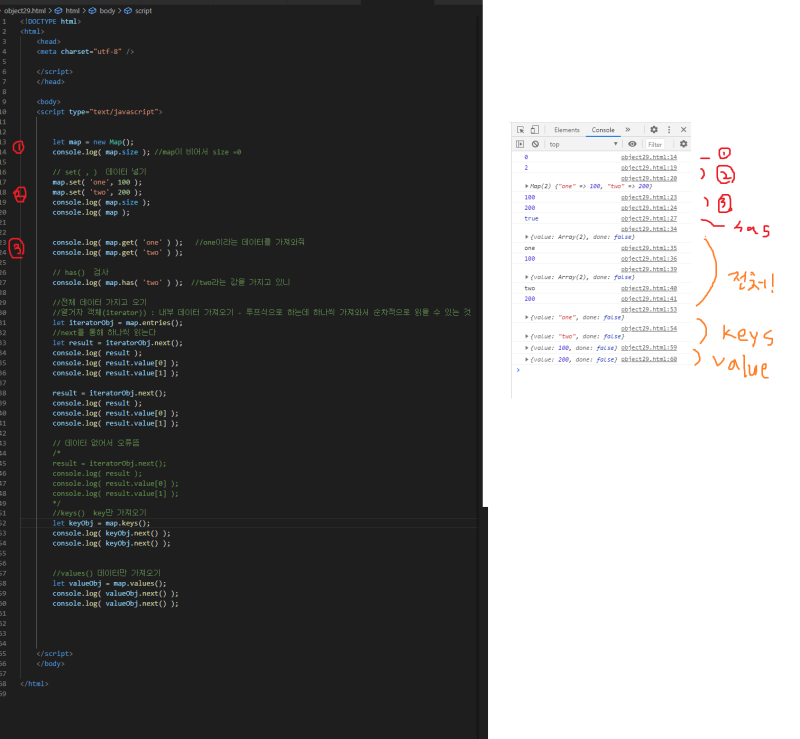Click code line 'let map = new Map();'

click(93, 142)
